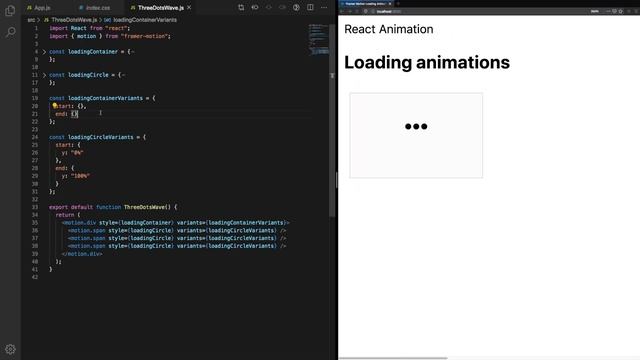The width and height of the screenshot is (640, 360).
Task: Open the Search view in activity bar
Action: [x=11, y=32]
